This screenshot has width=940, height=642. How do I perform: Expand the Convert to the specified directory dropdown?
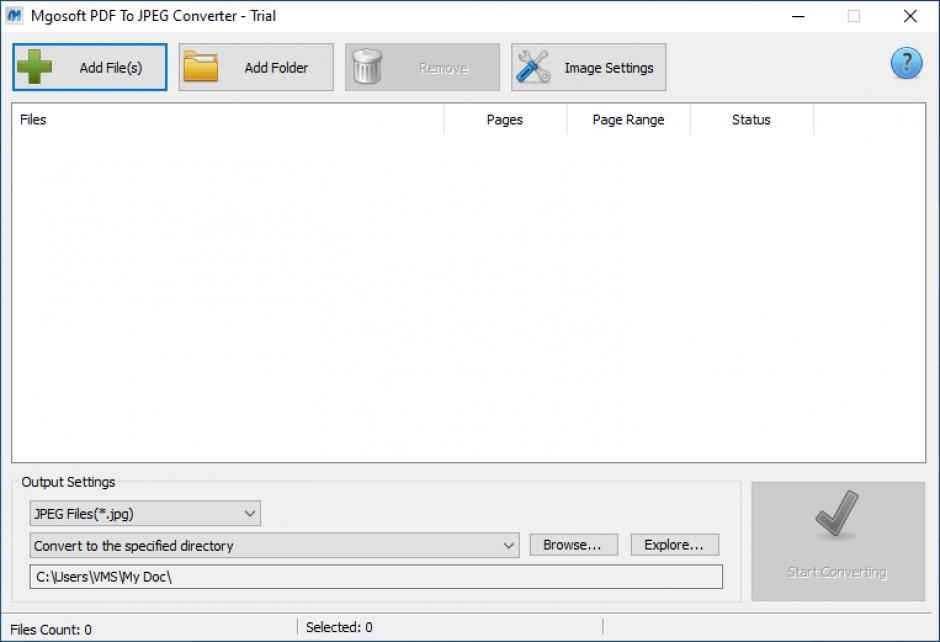274,545
